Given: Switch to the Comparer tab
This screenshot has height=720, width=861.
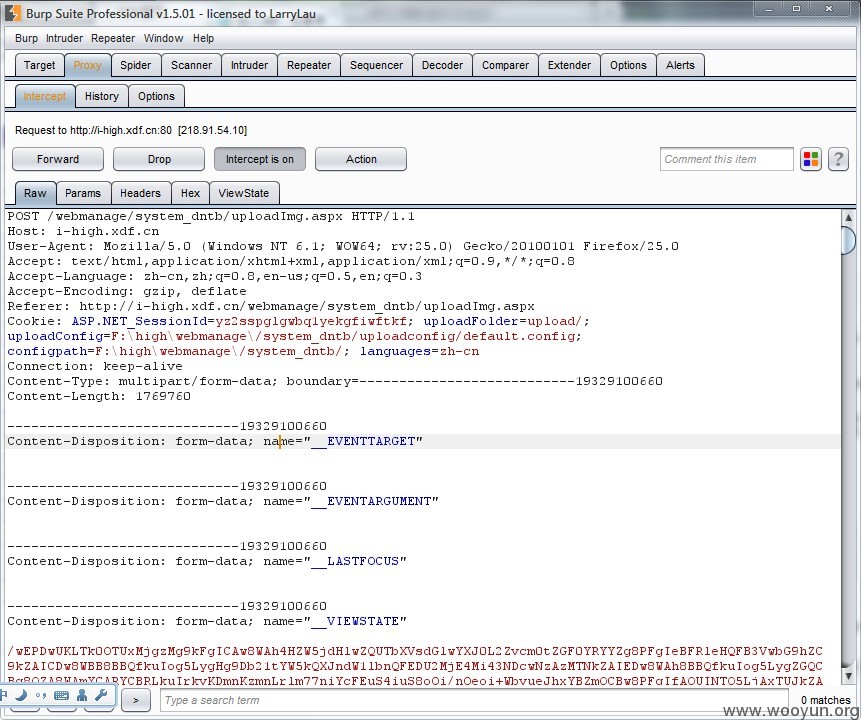Looking at the screenshot, I should click(x=505, y=65).
